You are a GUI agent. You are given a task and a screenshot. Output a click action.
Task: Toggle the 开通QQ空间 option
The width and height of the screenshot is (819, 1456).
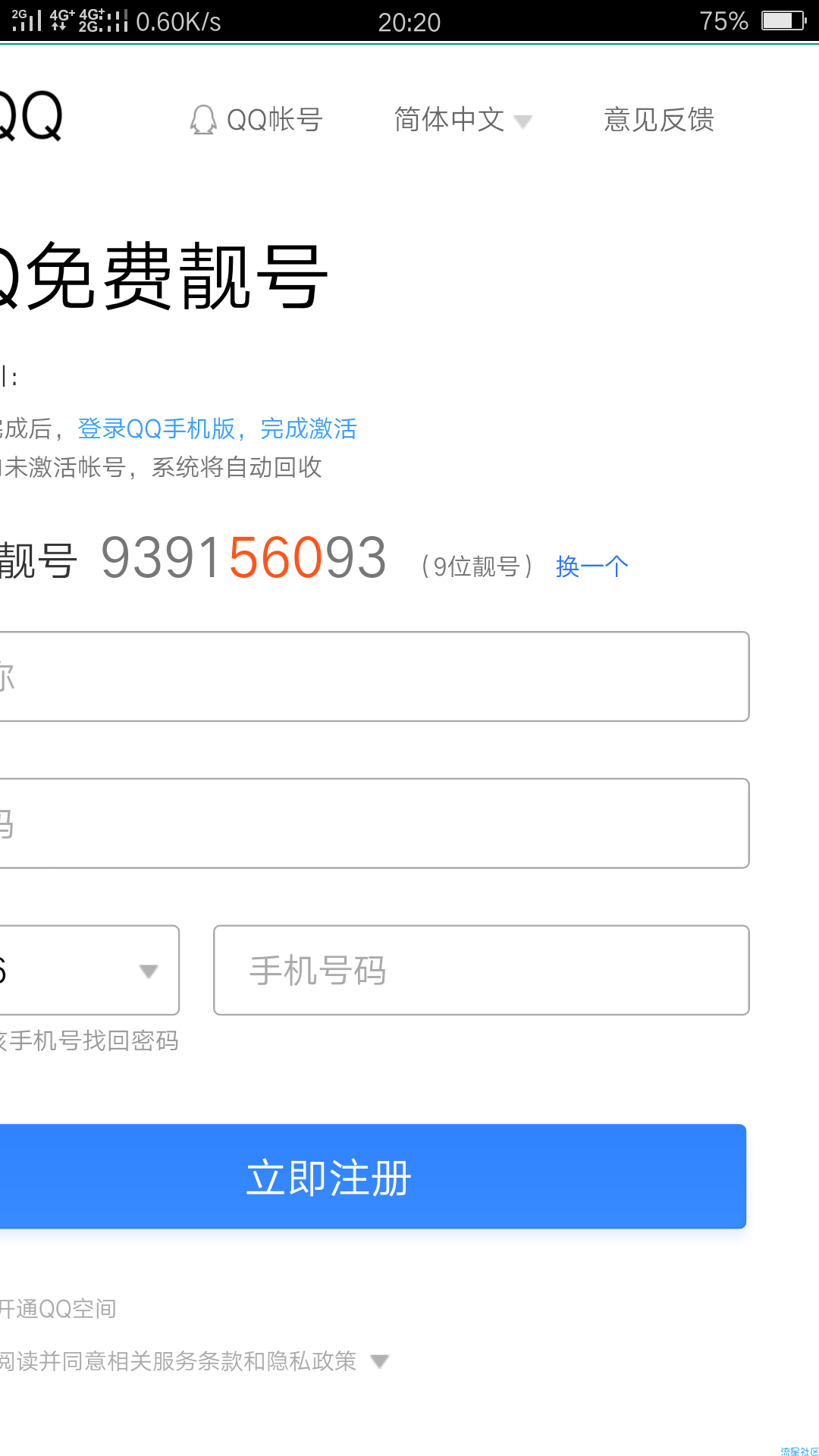click(58, 1308)
